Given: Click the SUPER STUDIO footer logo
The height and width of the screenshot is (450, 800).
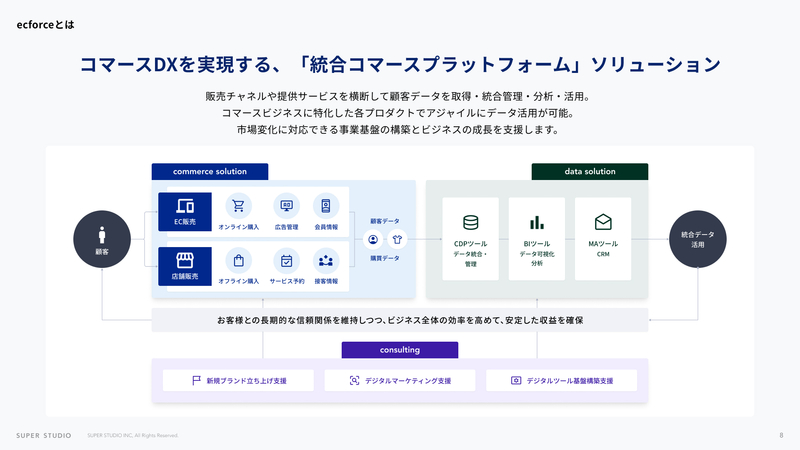Looking at the screenshot, I should [44, 436].
